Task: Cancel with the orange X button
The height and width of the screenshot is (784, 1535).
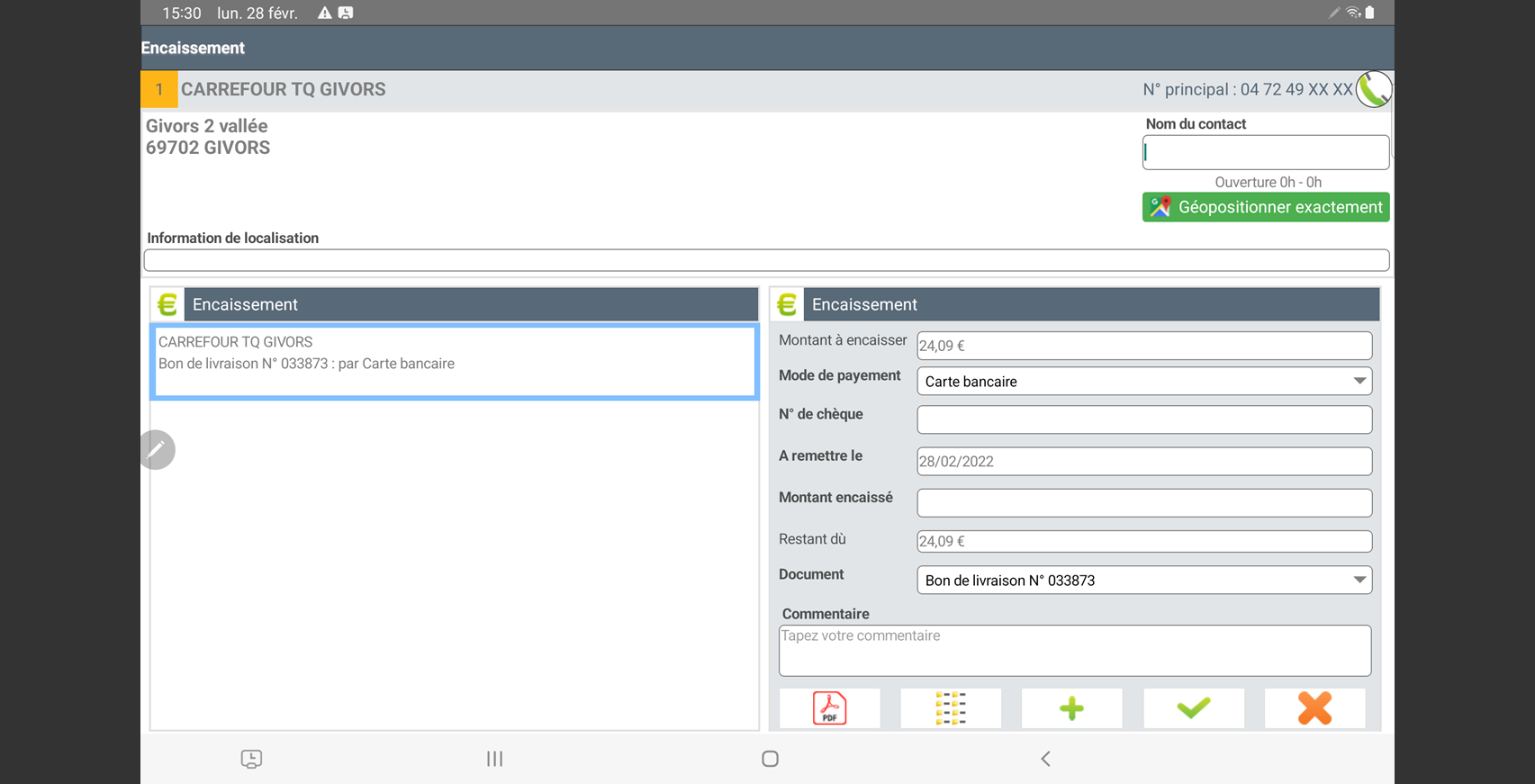Action: [1314, 708]
